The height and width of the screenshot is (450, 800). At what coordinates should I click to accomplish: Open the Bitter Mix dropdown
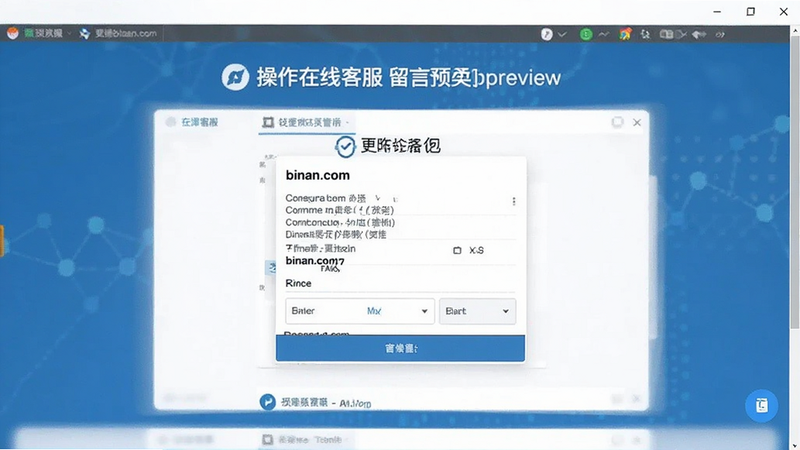tap(360, 311)
